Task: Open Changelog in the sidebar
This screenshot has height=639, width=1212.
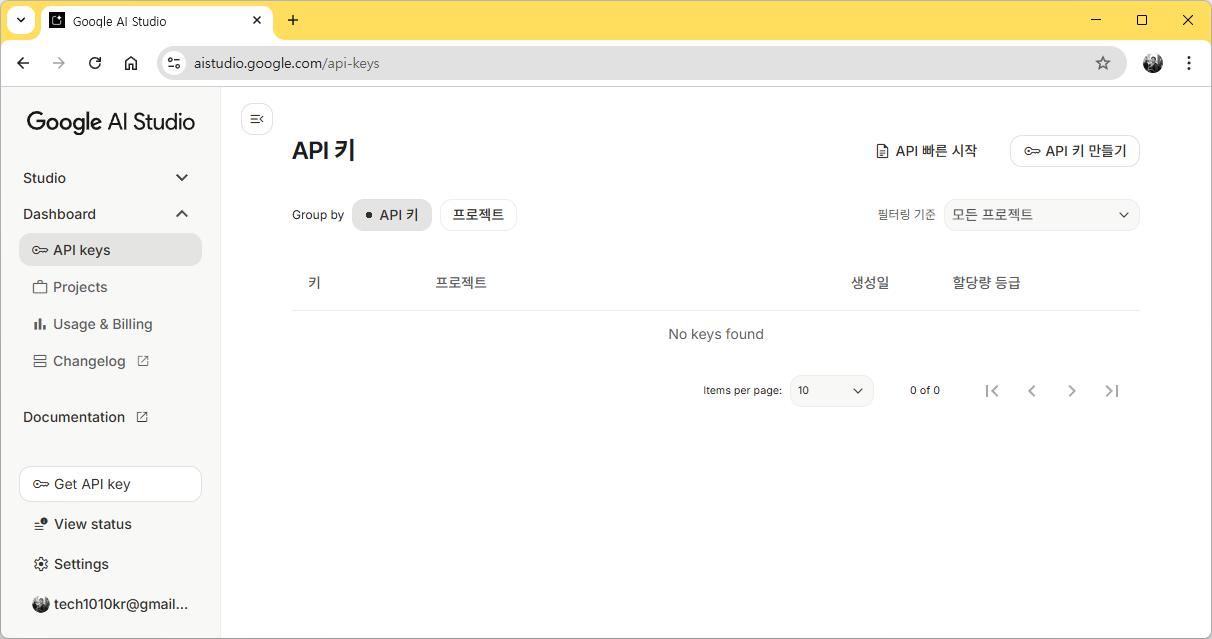Action: point(110,361)
